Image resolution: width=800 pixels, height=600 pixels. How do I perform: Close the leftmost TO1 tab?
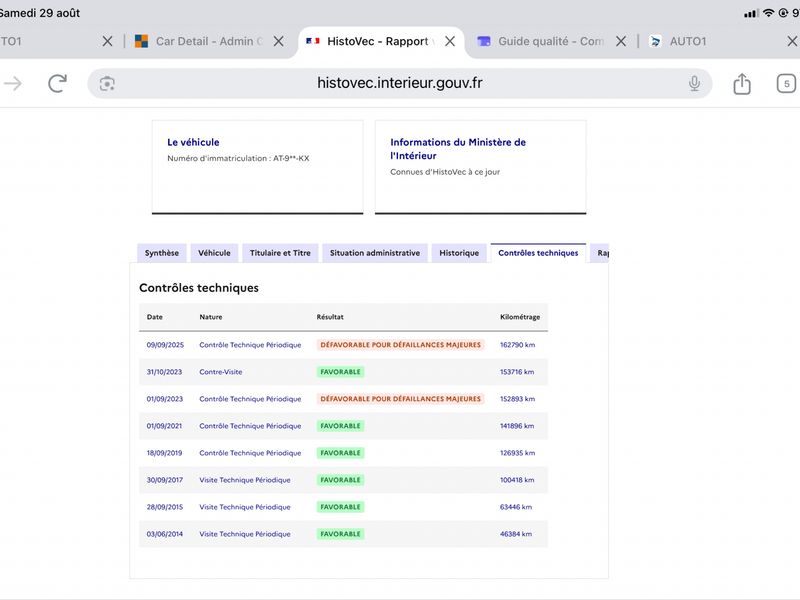107,41
